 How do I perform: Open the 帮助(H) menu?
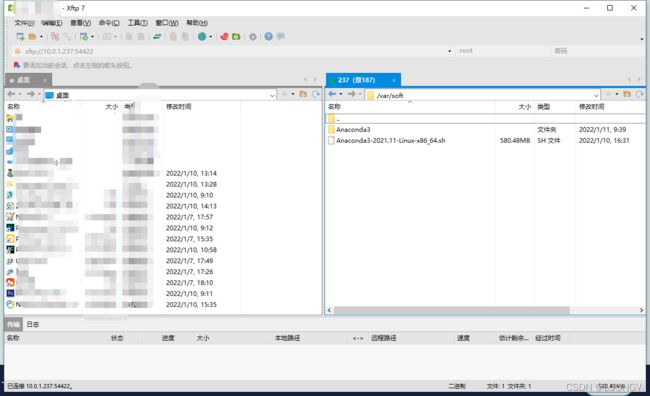point(196,23)
